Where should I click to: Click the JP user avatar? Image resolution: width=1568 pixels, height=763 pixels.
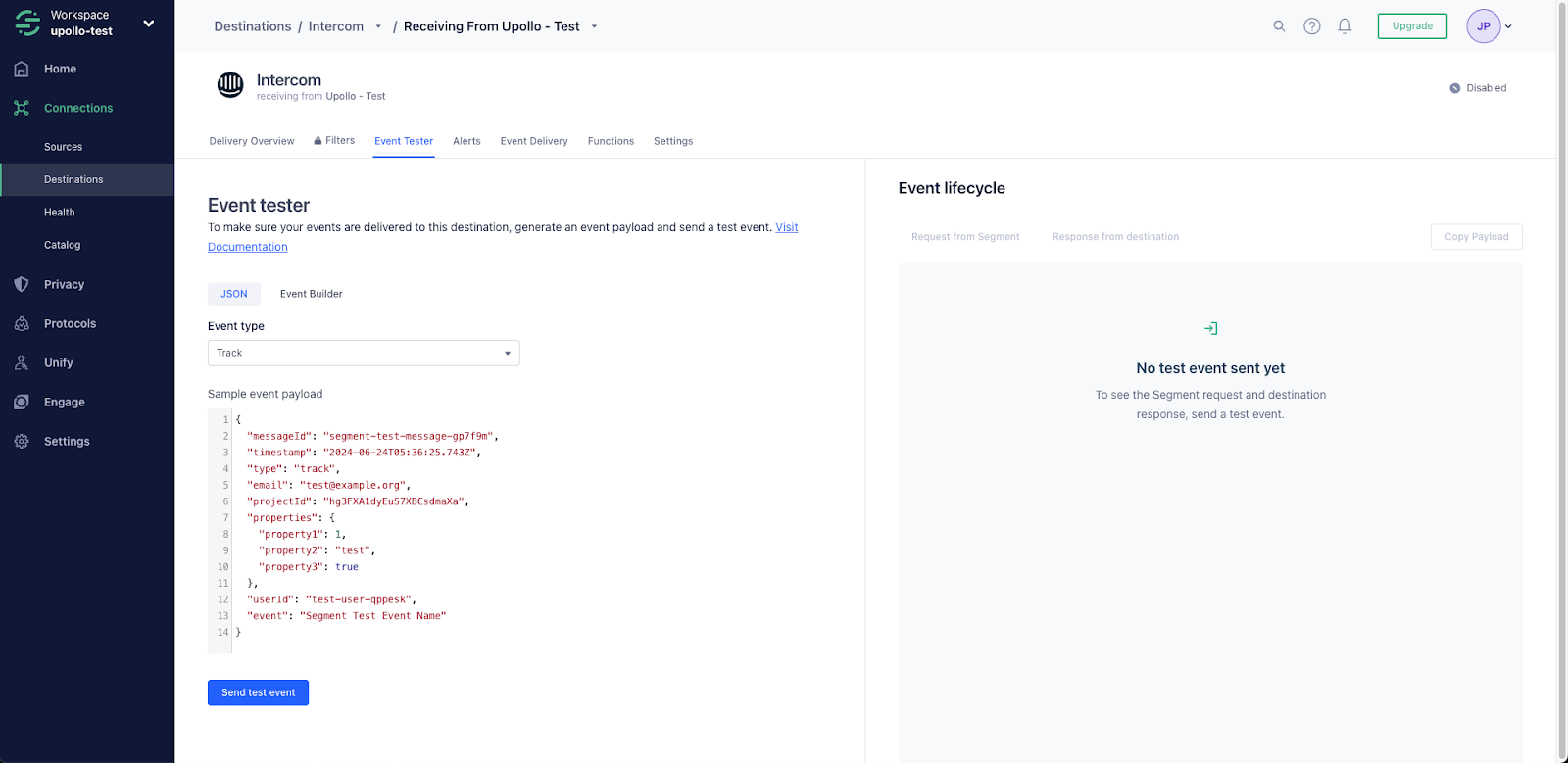1483,26
